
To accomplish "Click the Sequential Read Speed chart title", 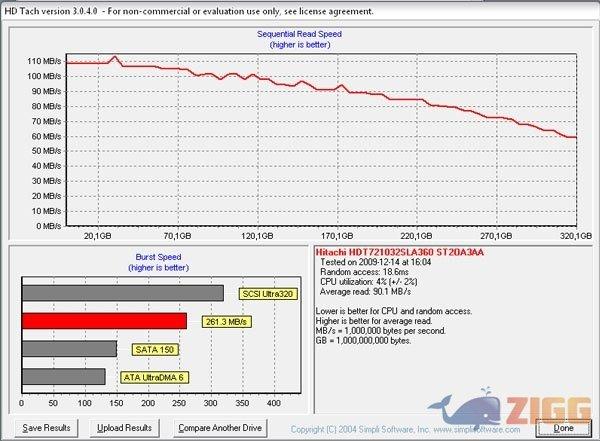I will 300,33.
